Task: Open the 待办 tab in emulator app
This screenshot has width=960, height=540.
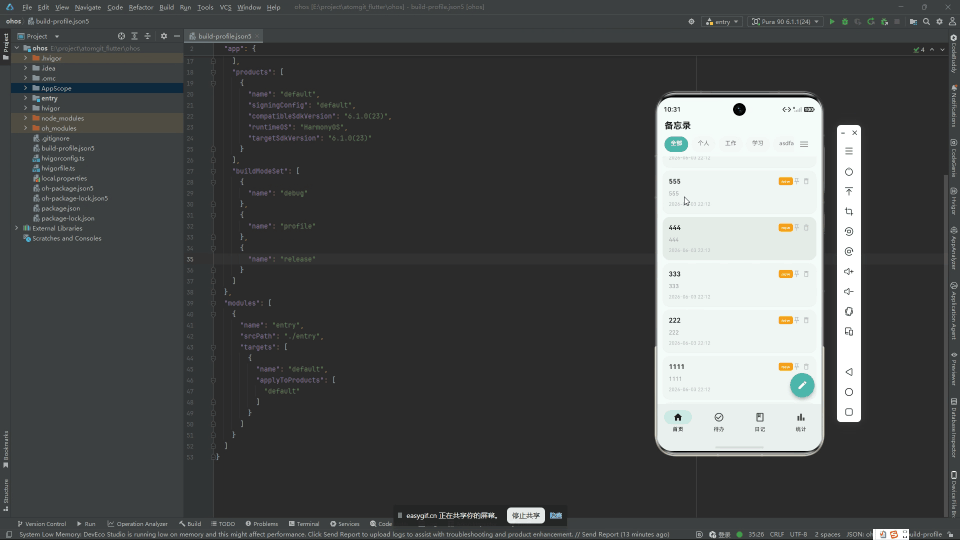Action: tap(719, 422)
